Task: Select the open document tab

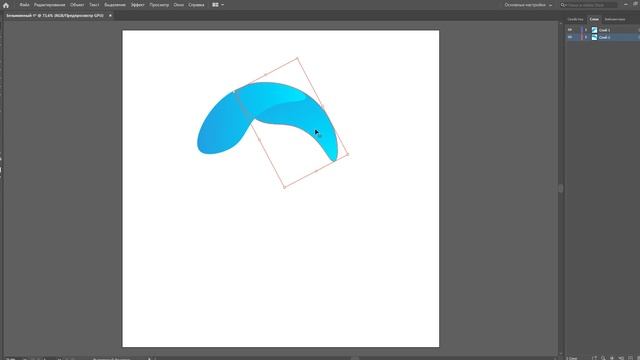Action: click(55, 16)
